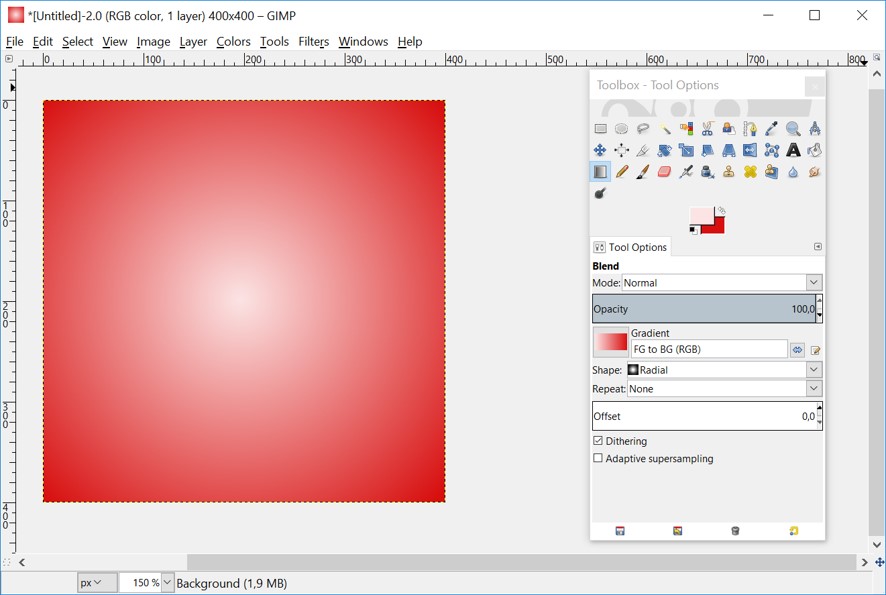Screen dimensions: 886x595
Task: Pick the Zoom magnifier tool
Action: click(793, 129)
